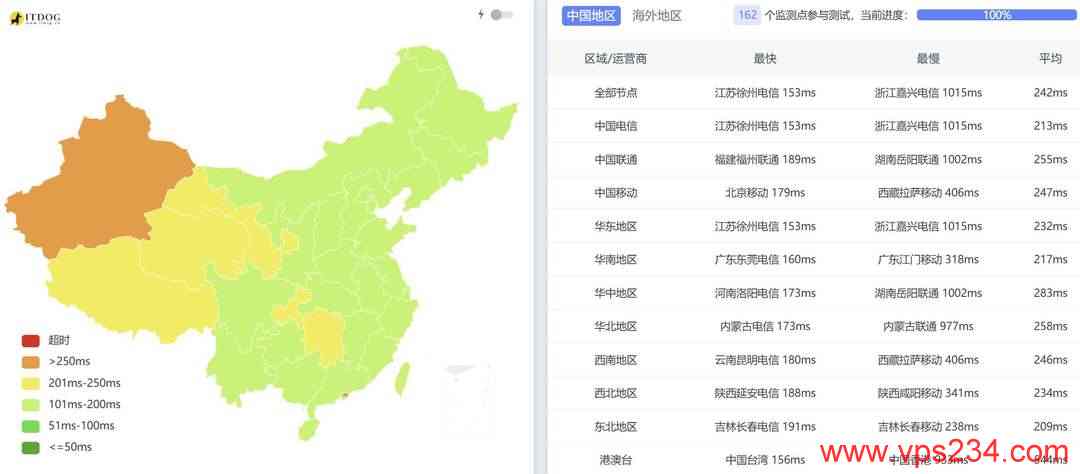This screenshot has width=1080, height=474.
Task: Click the 162 monitoring points badge
Action: pos(747,15)
